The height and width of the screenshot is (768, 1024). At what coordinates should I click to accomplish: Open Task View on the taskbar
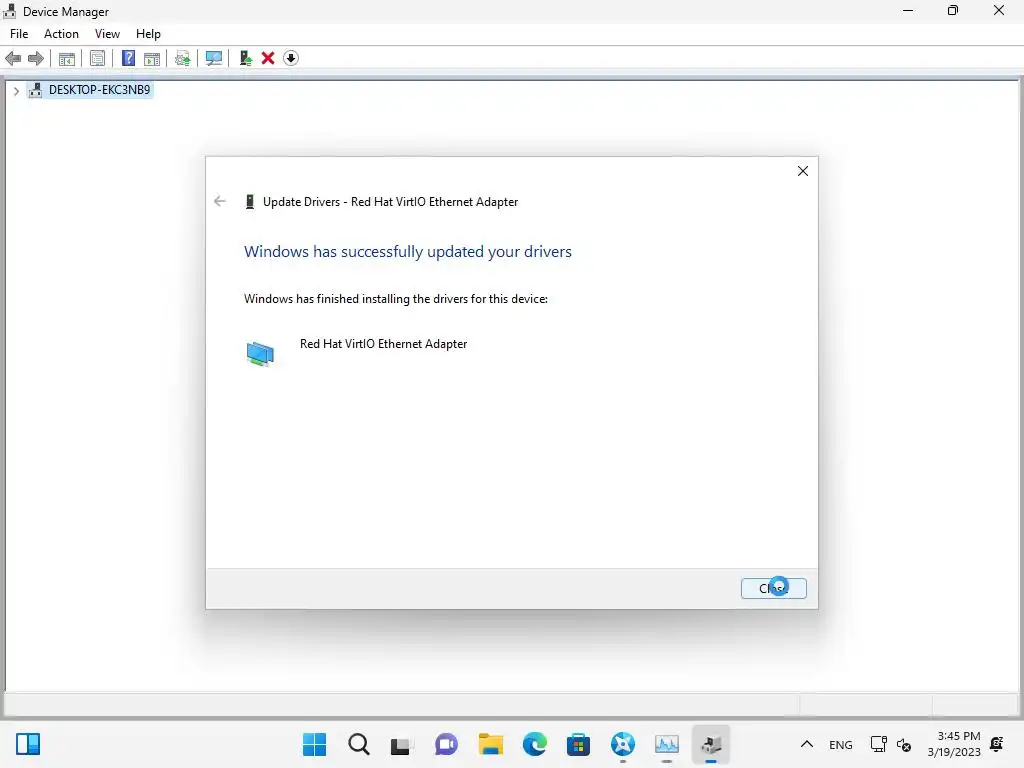(401, 744)
